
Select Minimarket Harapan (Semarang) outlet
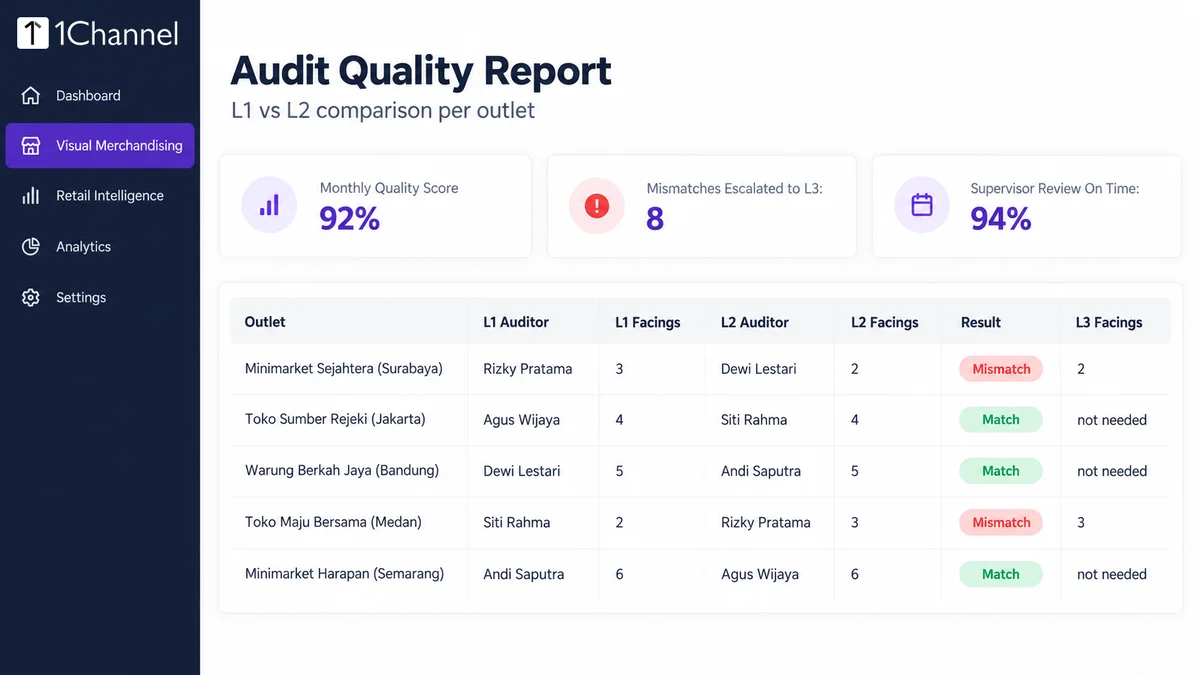[344, 574]
